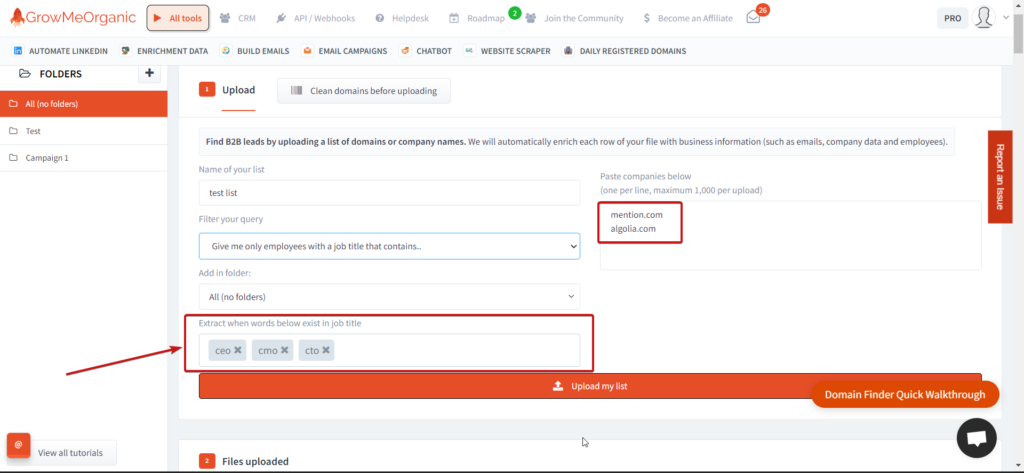Screen dimensions: 1024x473
Task: Open the Roadmap link
Action: [477, 18]
